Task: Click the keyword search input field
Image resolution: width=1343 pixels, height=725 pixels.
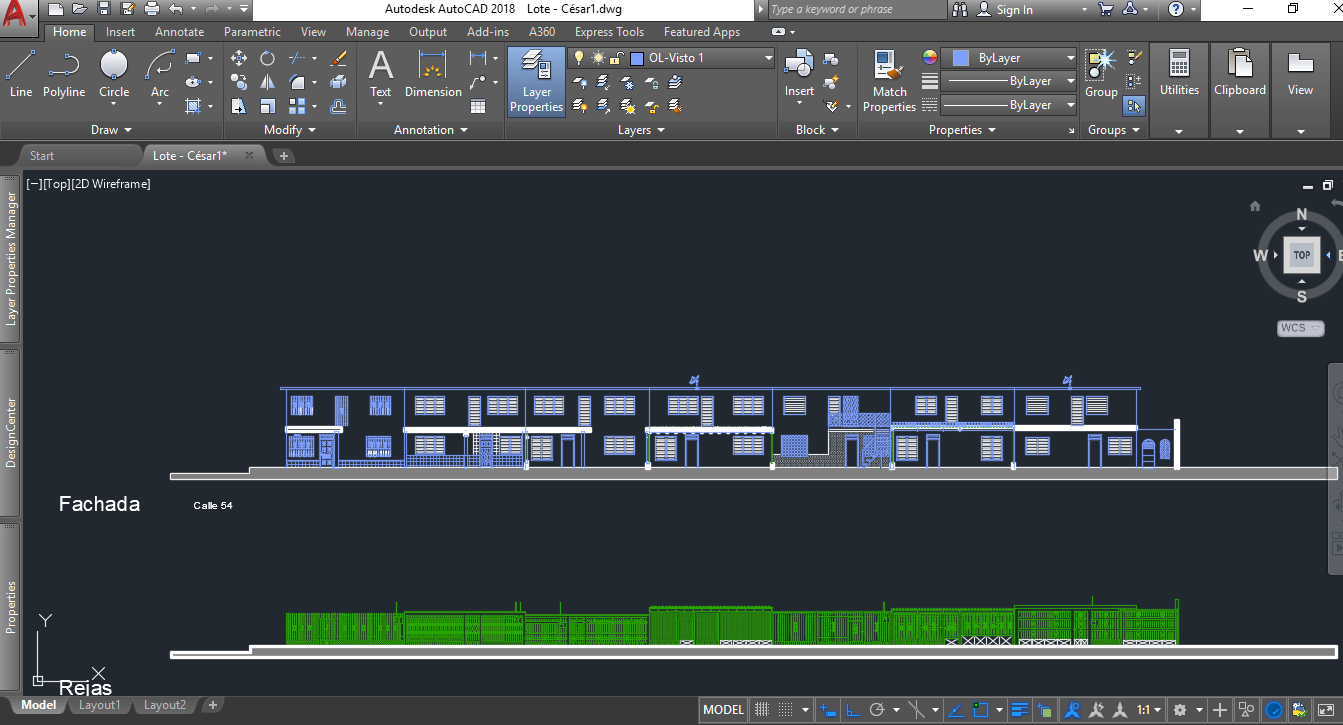Action: pyautogui.click(x=857, y=10)
